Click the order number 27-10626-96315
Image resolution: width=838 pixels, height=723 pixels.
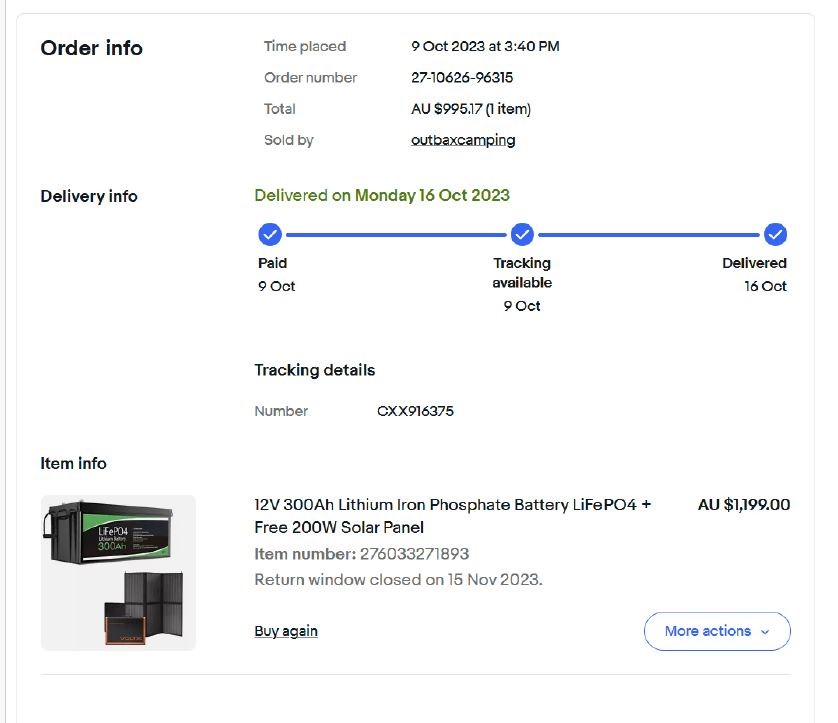(x=462, y=78)
